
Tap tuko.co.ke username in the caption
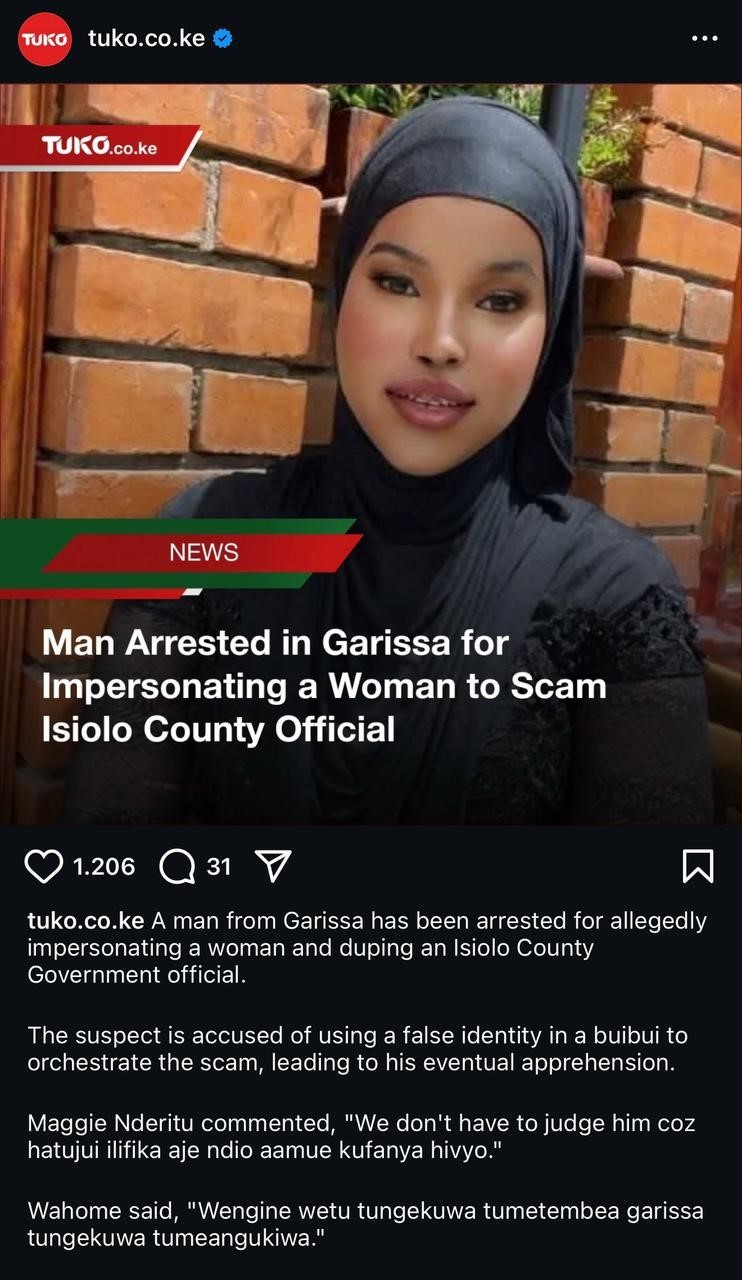pos(86,920)
